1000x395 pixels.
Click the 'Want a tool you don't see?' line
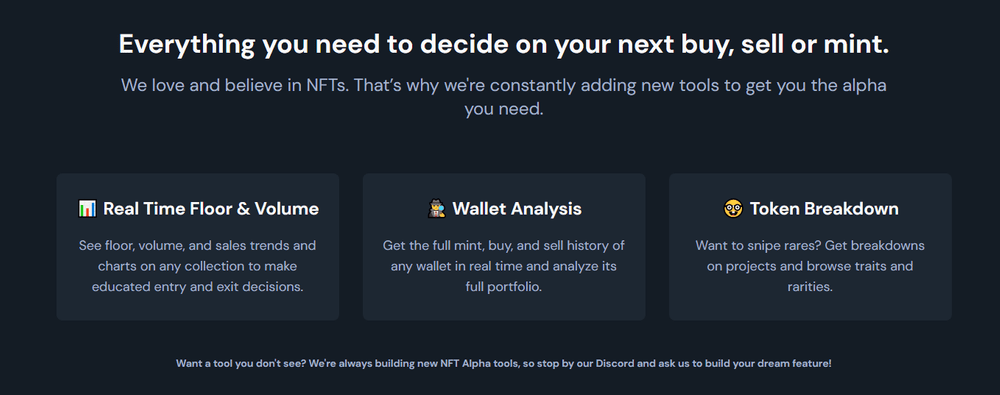(504, 364)
